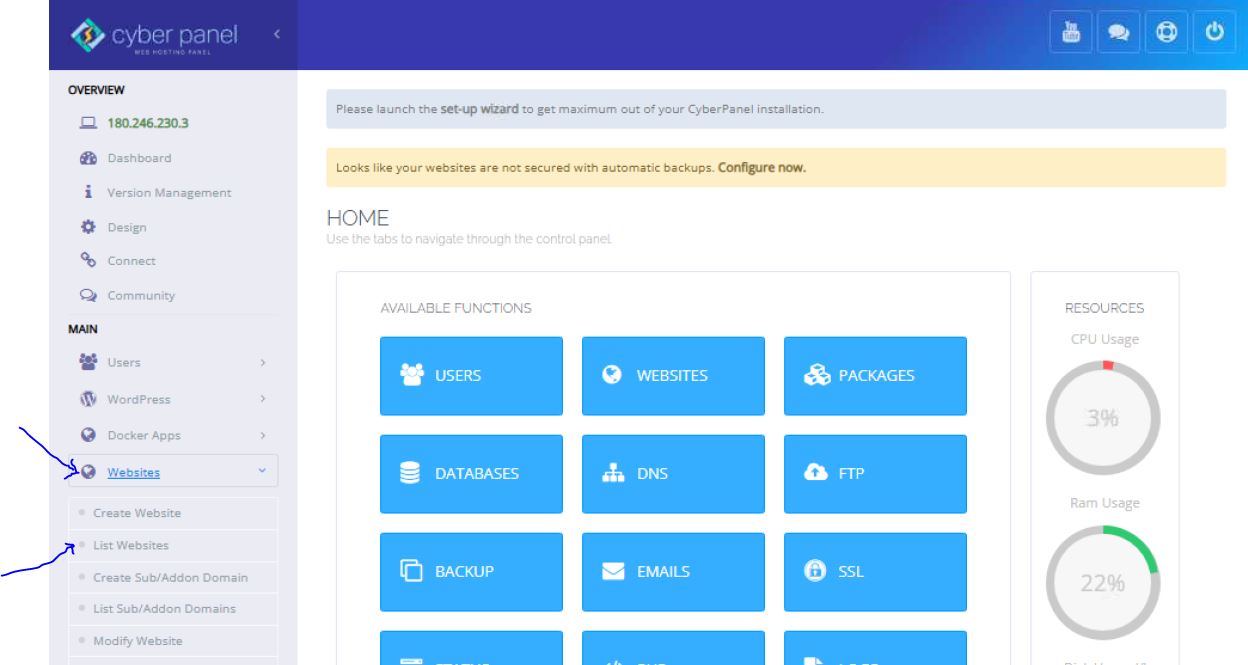Select List Websites from the submenu

point(131,545)
